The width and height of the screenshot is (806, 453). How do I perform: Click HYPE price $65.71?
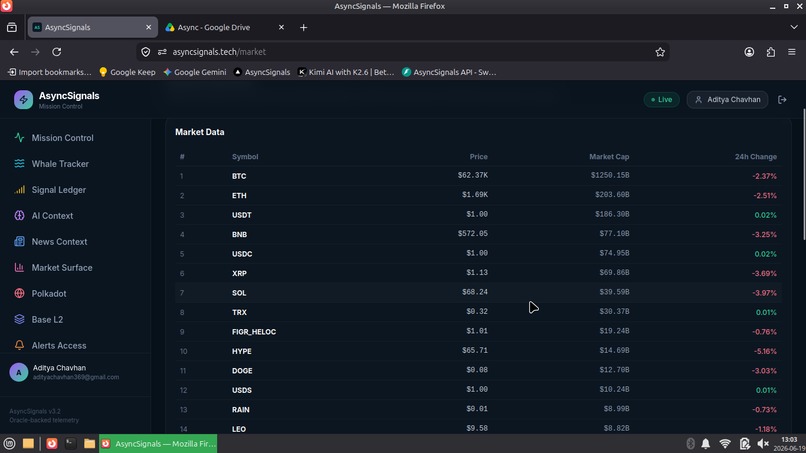(474, 351)
